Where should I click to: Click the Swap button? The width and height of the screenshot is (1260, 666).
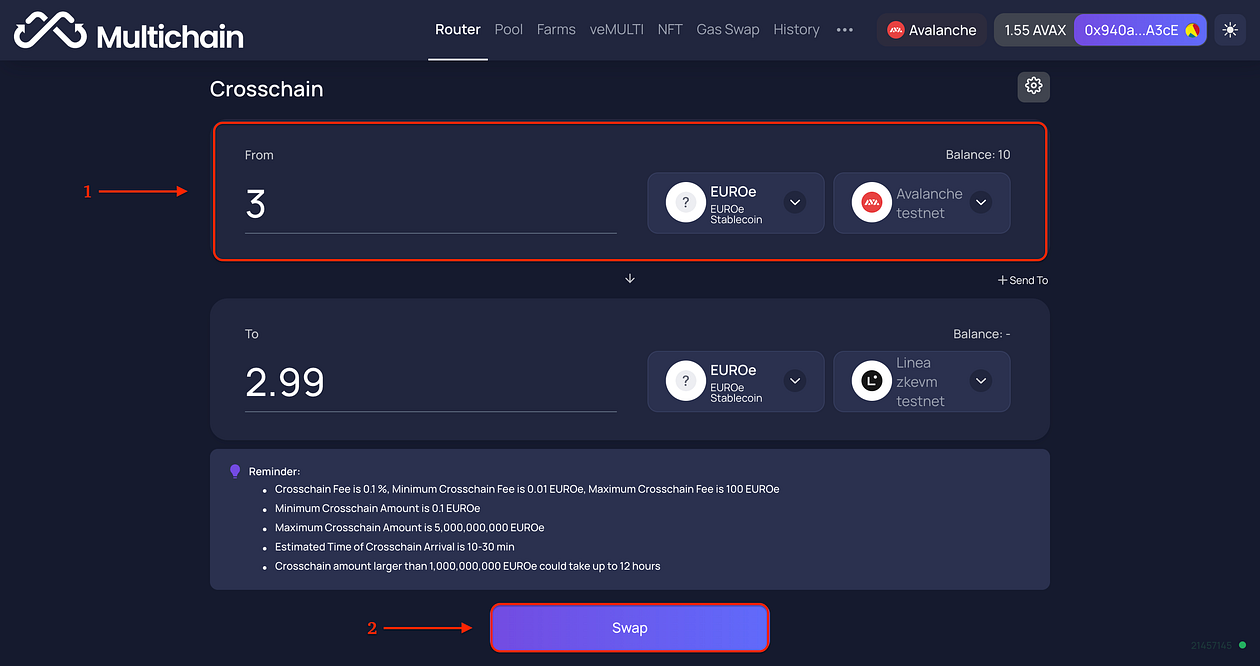coord(630,628)
